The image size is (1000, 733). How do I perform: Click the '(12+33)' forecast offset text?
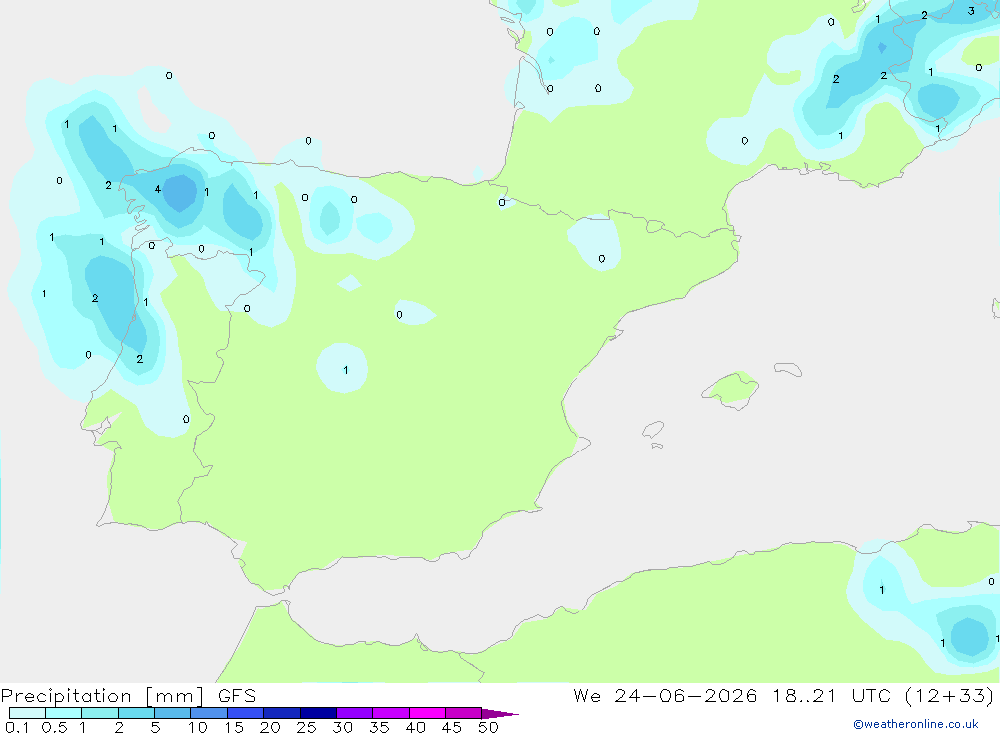point(949,695)
